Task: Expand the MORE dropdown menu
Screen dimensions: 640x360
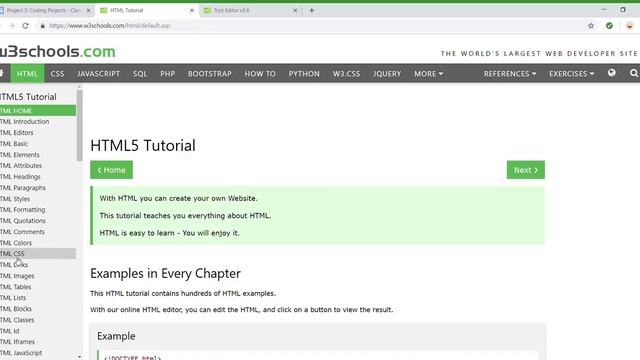Action: pos(428,73)
